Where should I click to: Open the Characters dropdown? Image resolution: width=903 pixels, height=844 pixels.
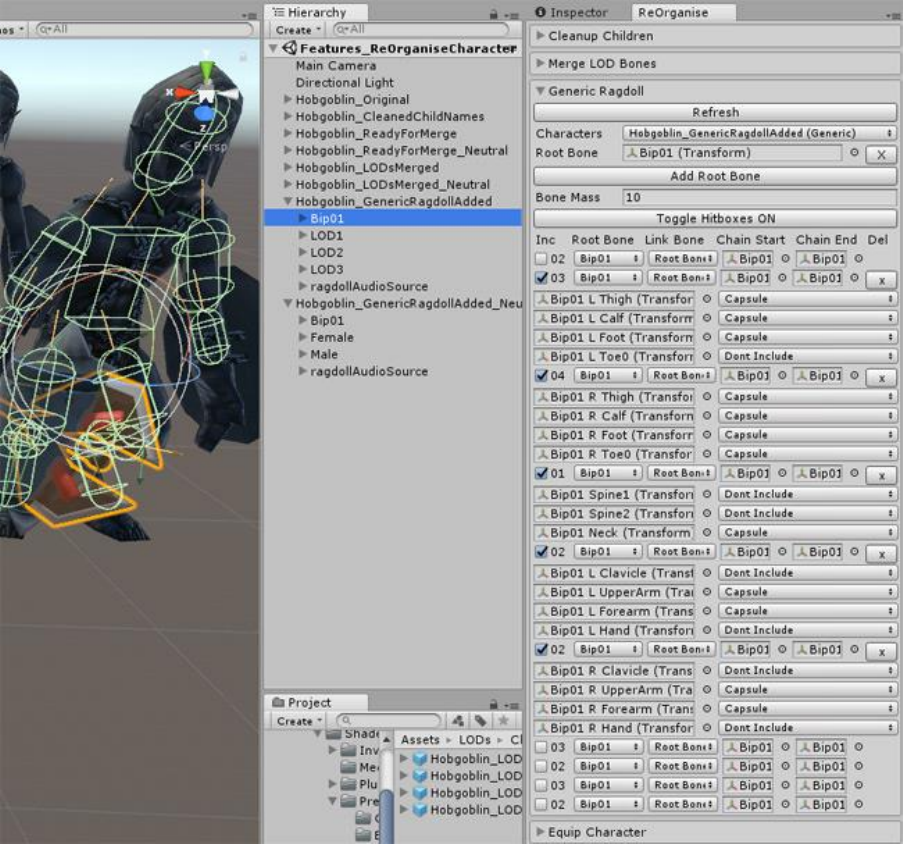tap(759, 133)
